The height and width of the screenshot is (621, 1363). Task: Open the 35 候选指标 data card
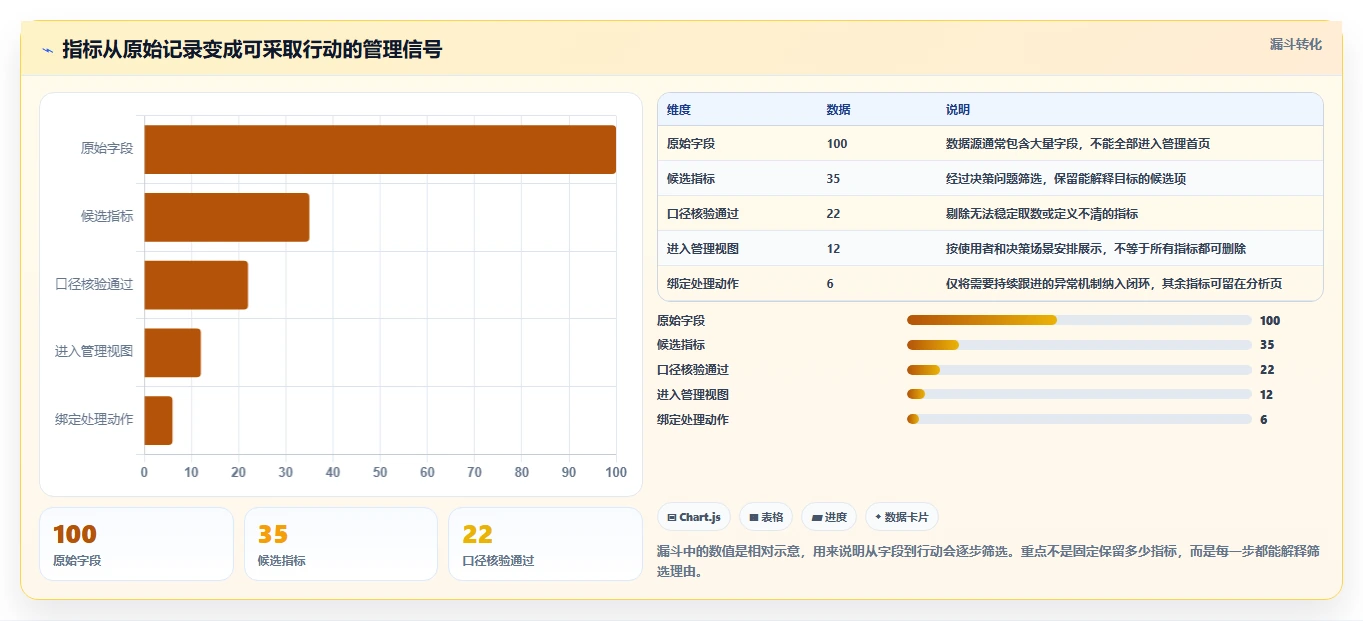point(341,544)
